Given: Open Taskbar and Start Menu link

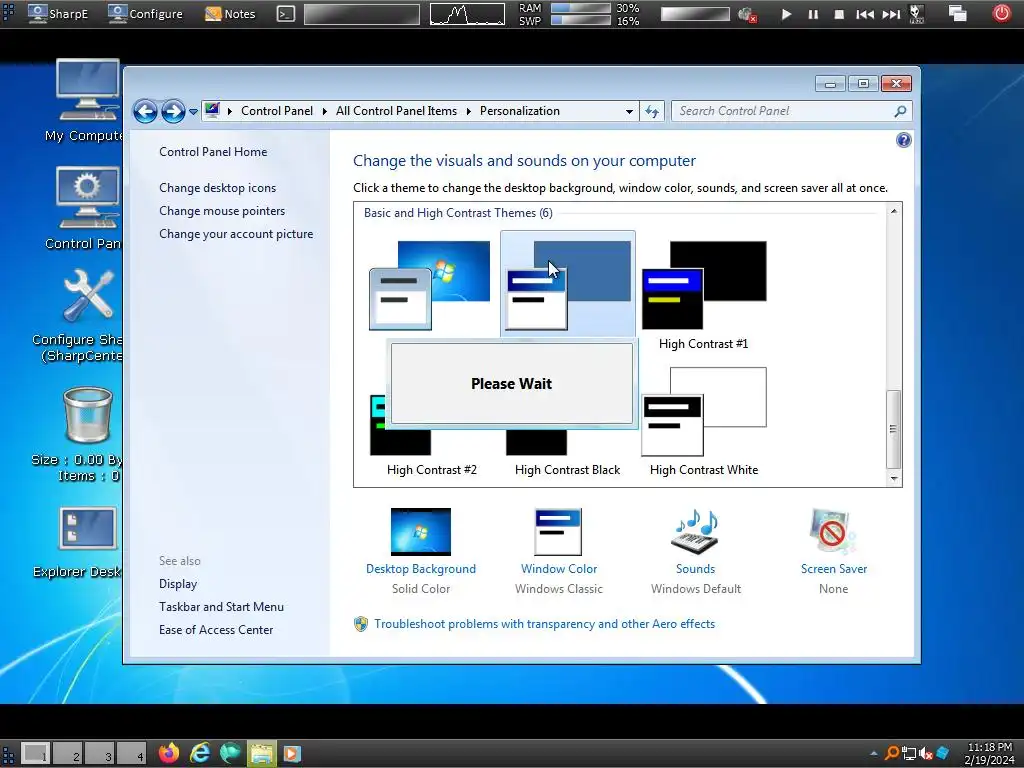Looking at the screenshot, I should click(x=221, y=607).
